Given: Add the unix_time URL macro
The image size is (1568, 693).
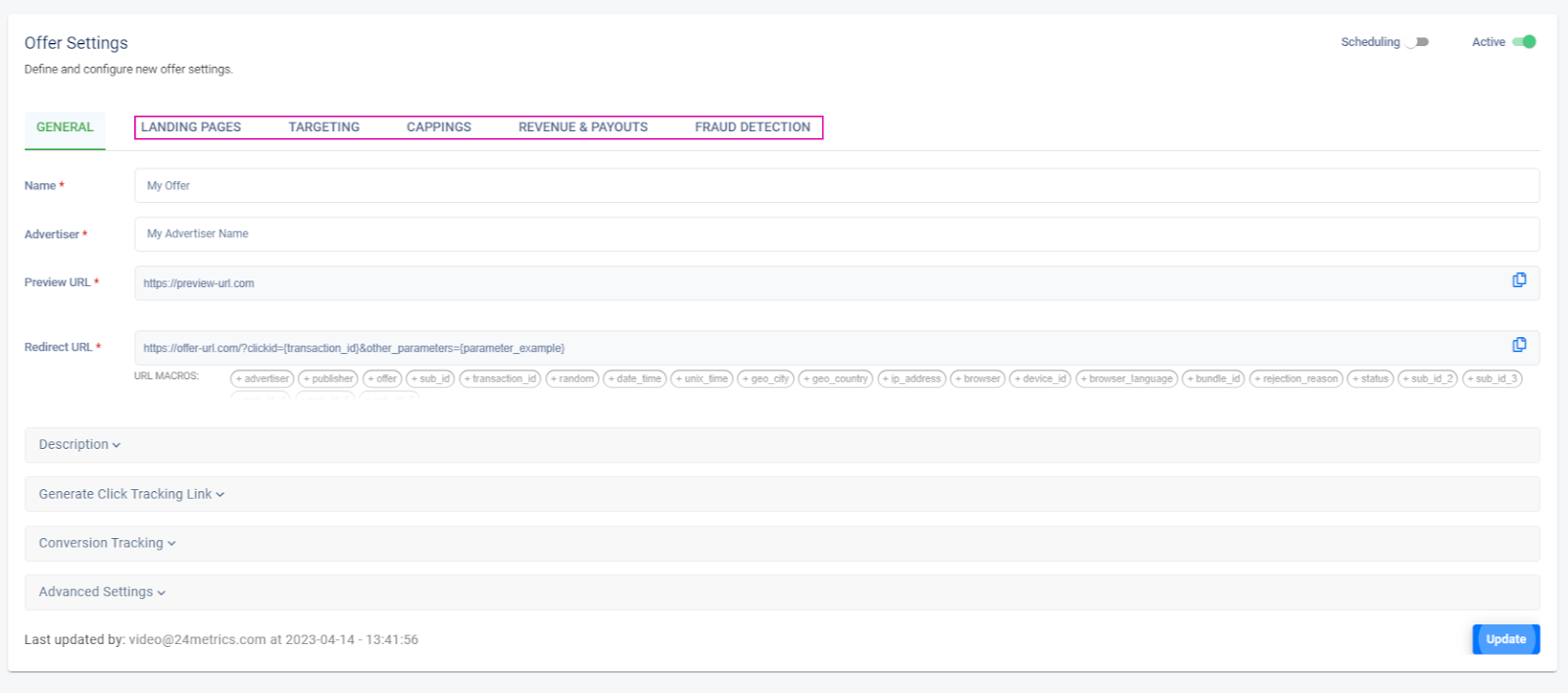Looking at the screenshot, I should coord(702,378).
